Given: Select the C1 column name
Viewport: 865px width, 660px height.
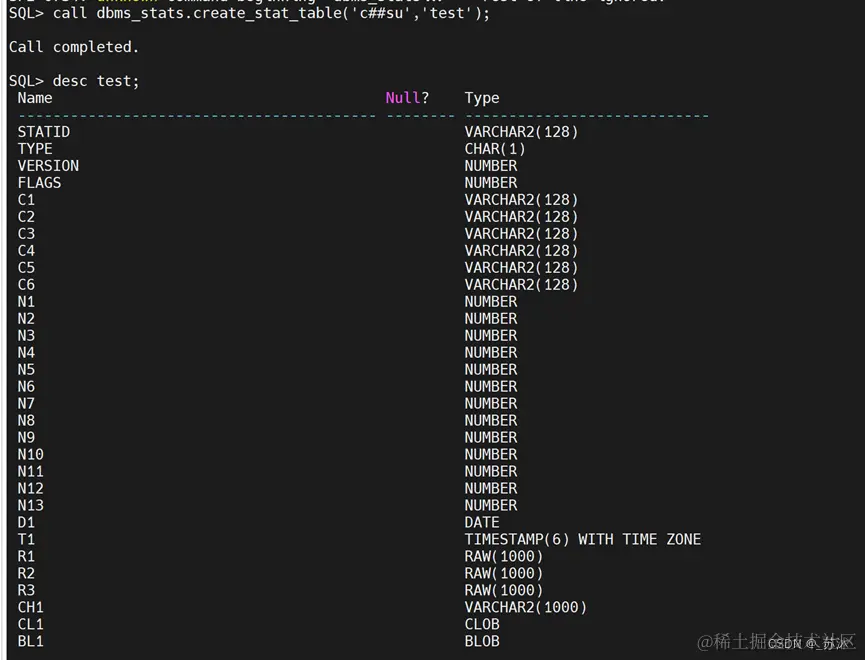Looking at the screenshot, I should coord(26,200).
